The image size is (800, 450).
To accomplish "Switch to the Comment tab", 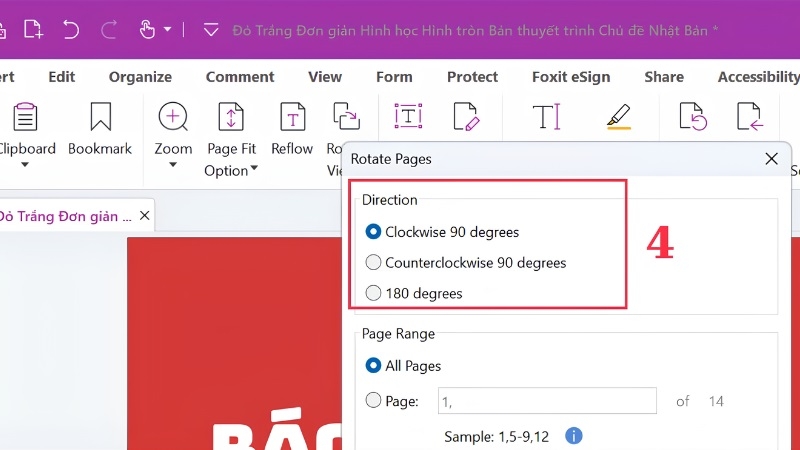I will [240, 77].
